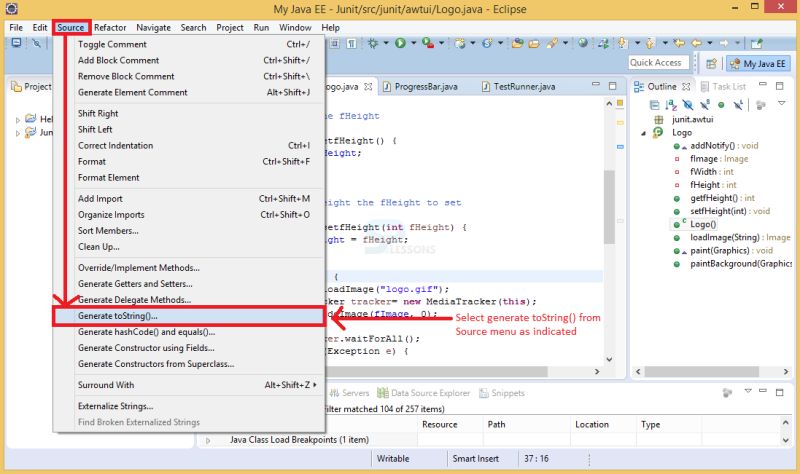Click the Open Task folder icon in toolbar
The width and height of the screenshot is (800, 474).
coord(534,44)
